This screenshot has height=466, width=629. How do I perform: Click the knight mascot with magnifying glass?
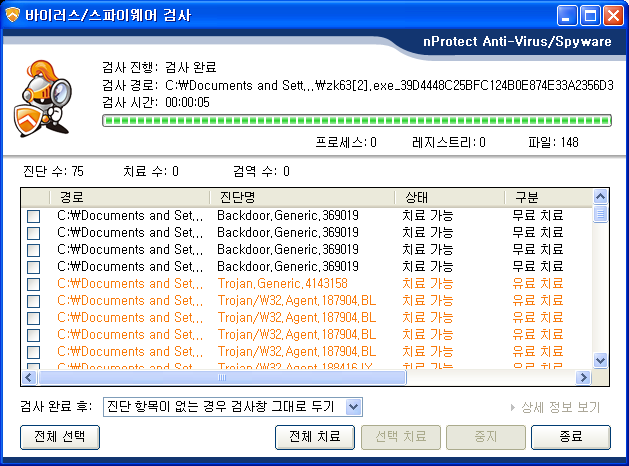tap(43, 98)
